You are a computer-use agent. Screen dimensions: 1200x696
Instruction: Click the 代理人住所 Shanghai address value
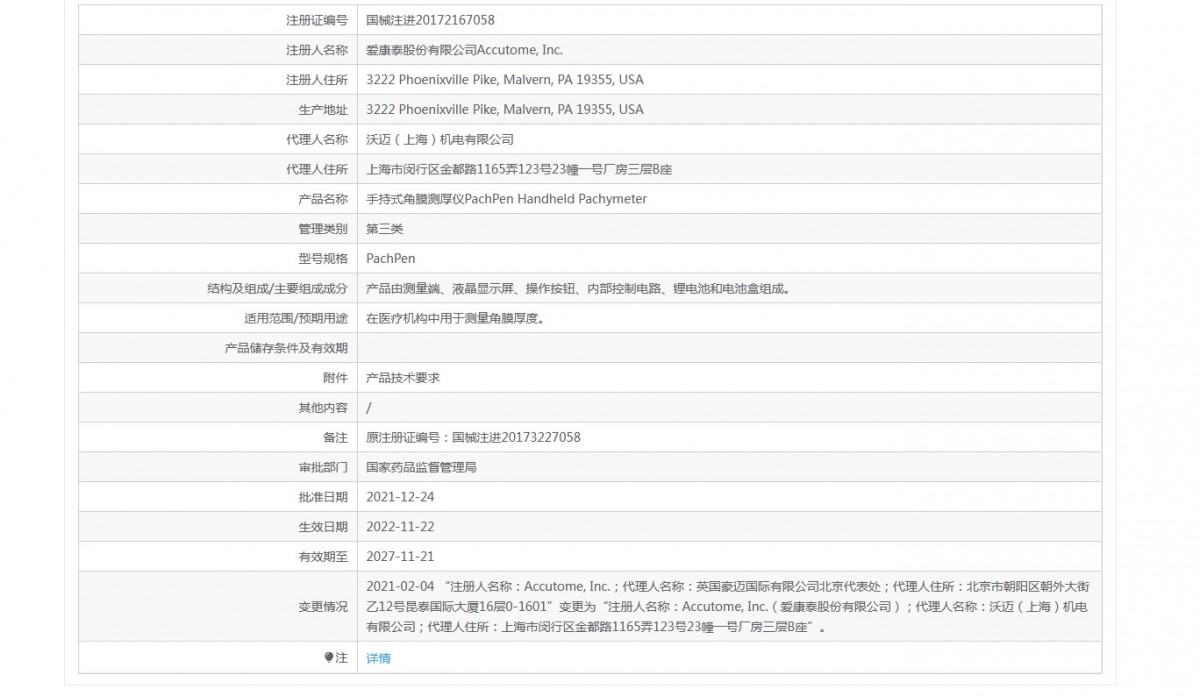click(x=519, y=170)
